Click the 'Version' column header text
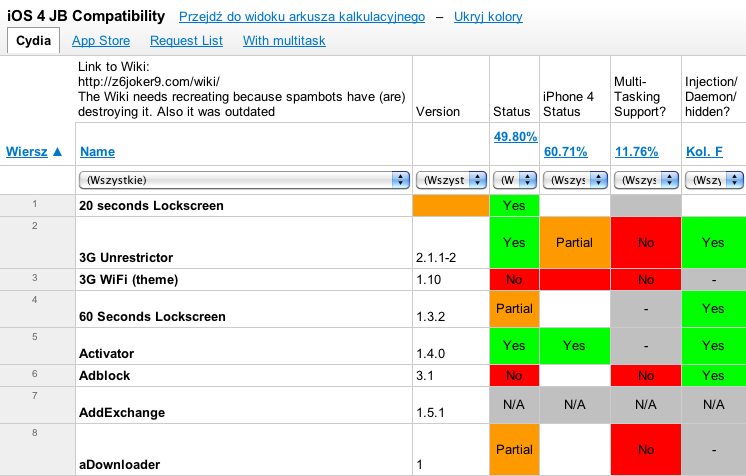The height and width of the screenshot is (476, 746). pyautogui.click(x=438, y=112)
